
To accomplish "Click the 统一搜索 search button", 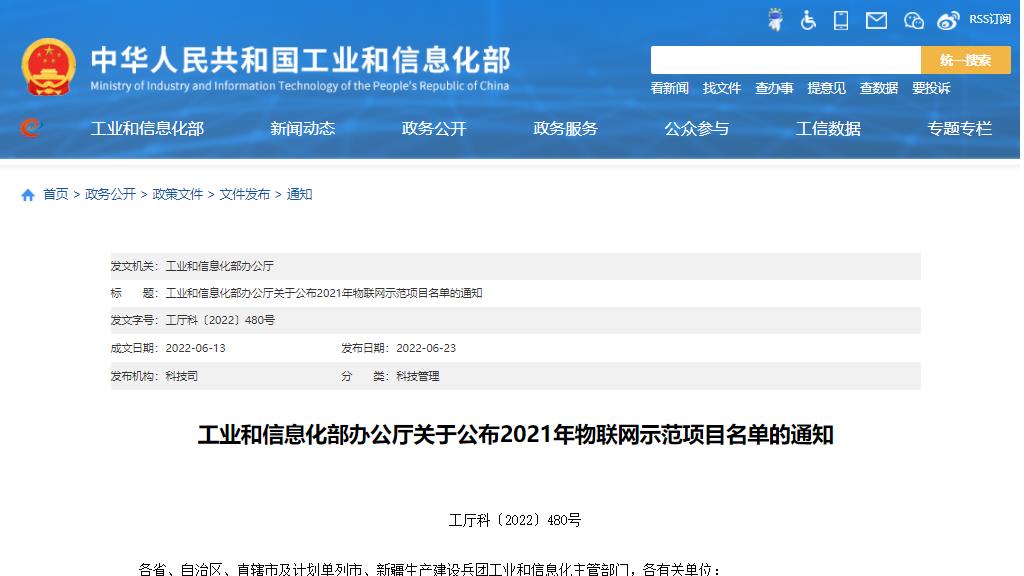I will 965,60.
